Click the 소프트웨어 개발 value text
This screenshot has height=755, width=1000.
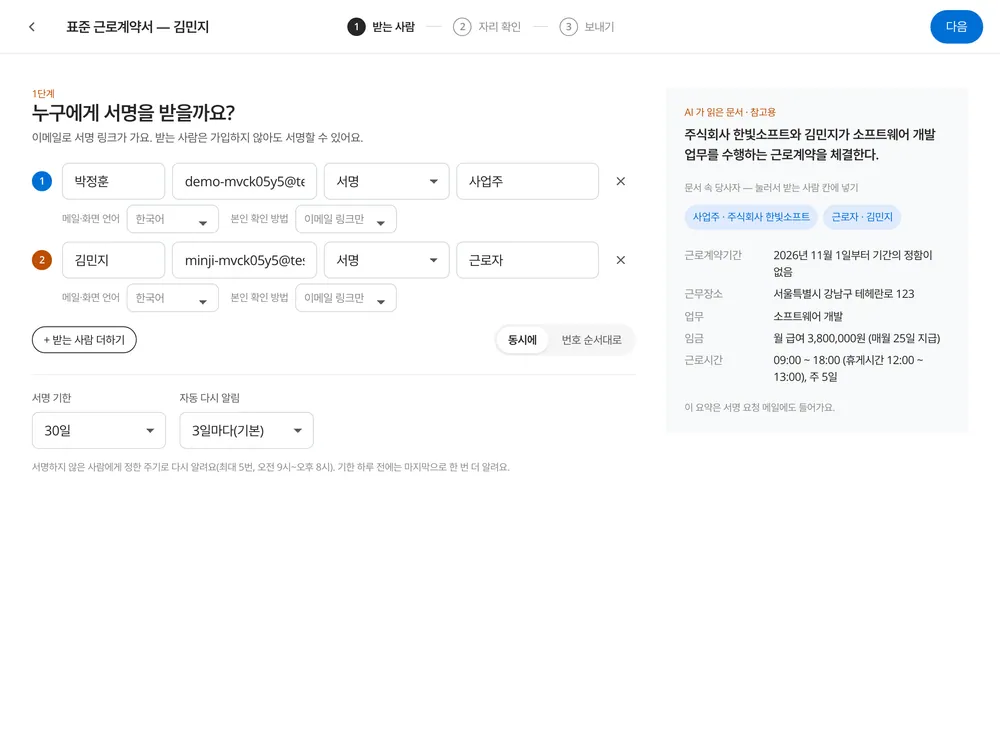pos(808,316)
